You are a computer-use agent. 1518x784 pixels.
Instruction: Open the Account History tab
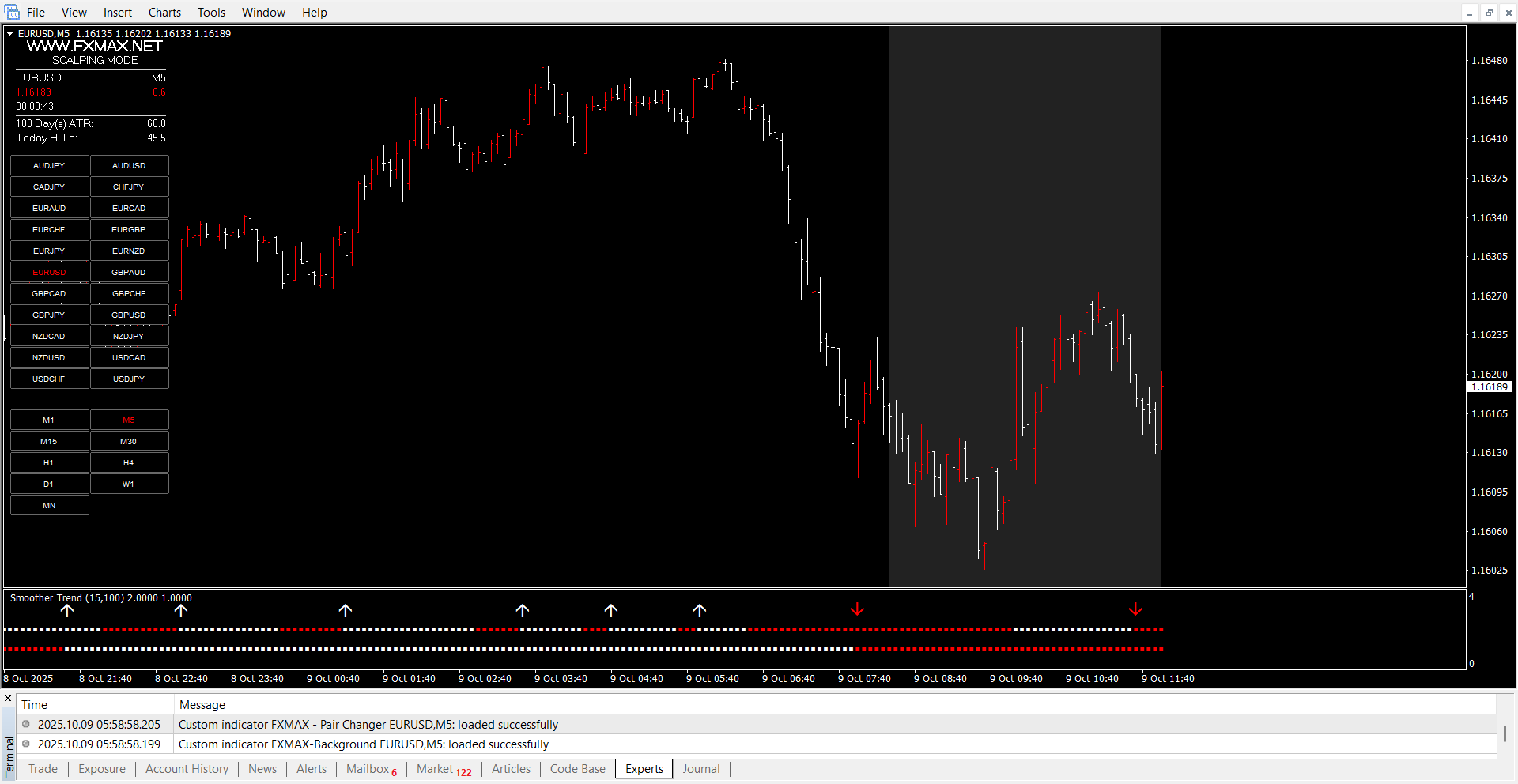pos(187,769)
